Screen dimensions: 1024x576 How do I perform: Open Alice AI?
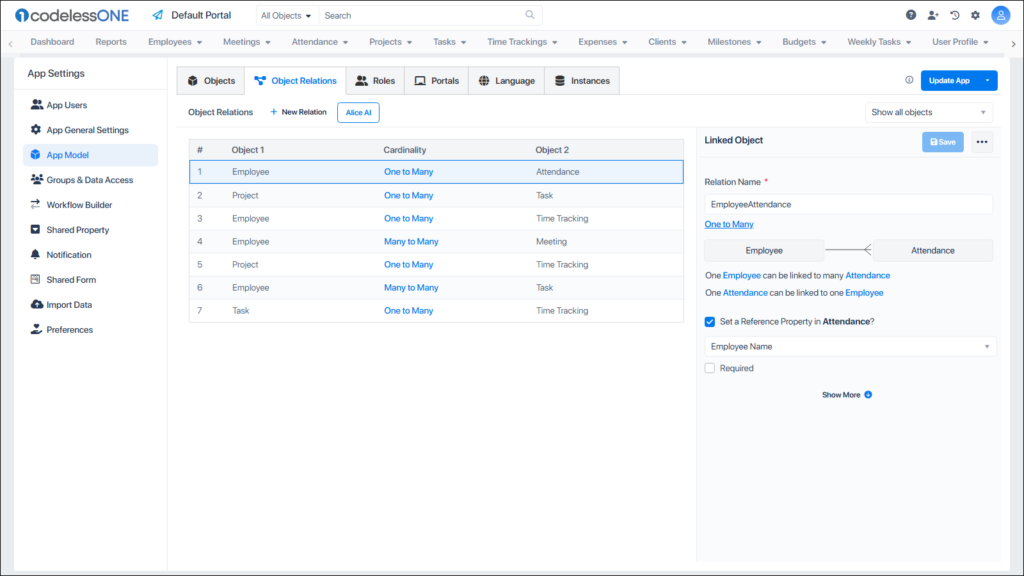[358, 112]
